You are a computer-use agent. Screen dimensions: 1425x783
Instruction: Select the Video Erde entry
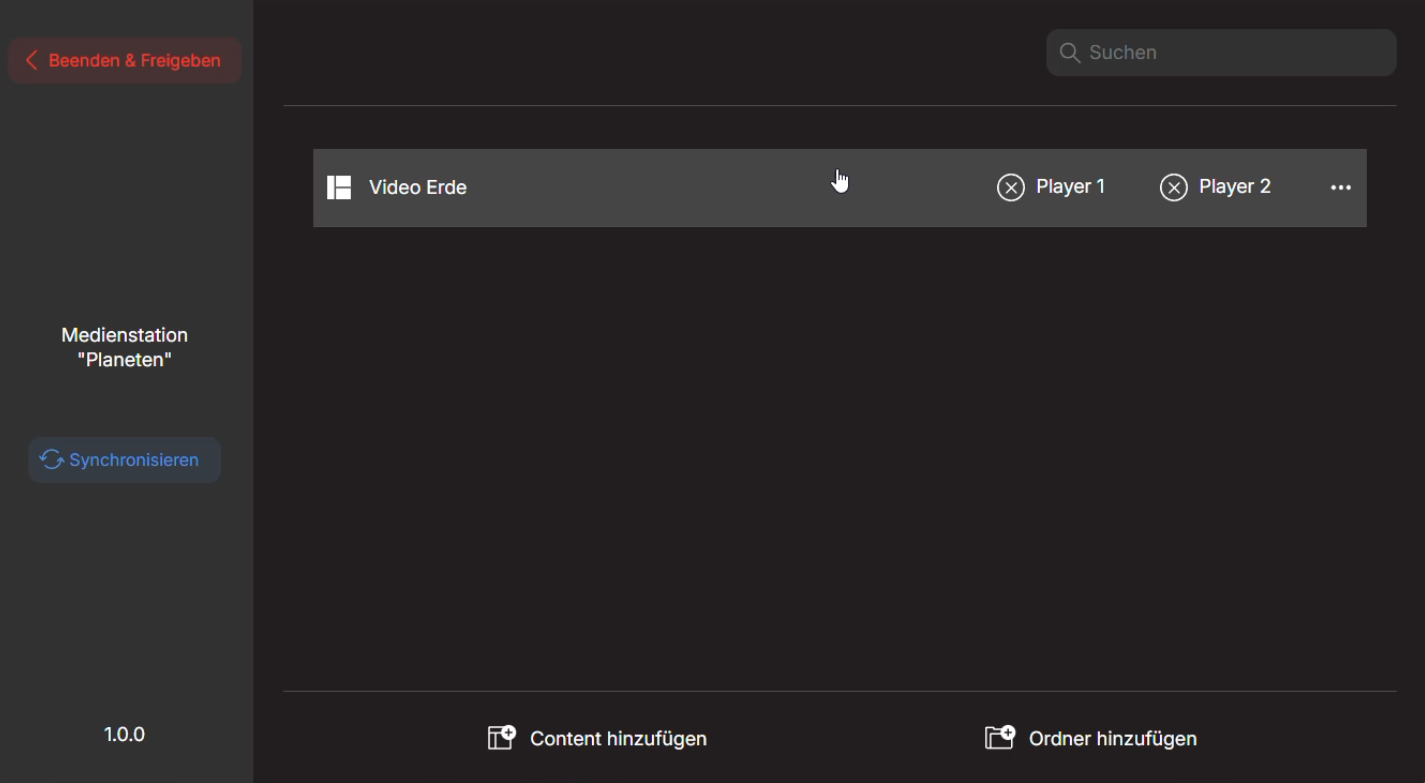pyautogui.click(x=417, y=187)
